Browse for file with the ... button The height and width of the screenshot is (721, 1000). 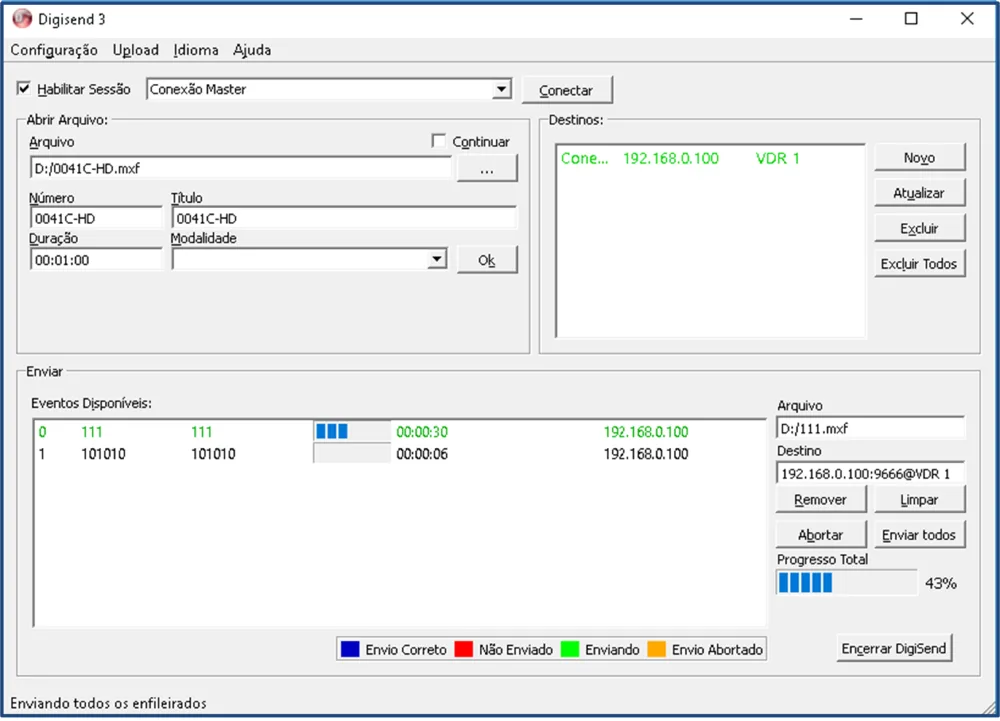pyautogui.click(x=487, y=169)
